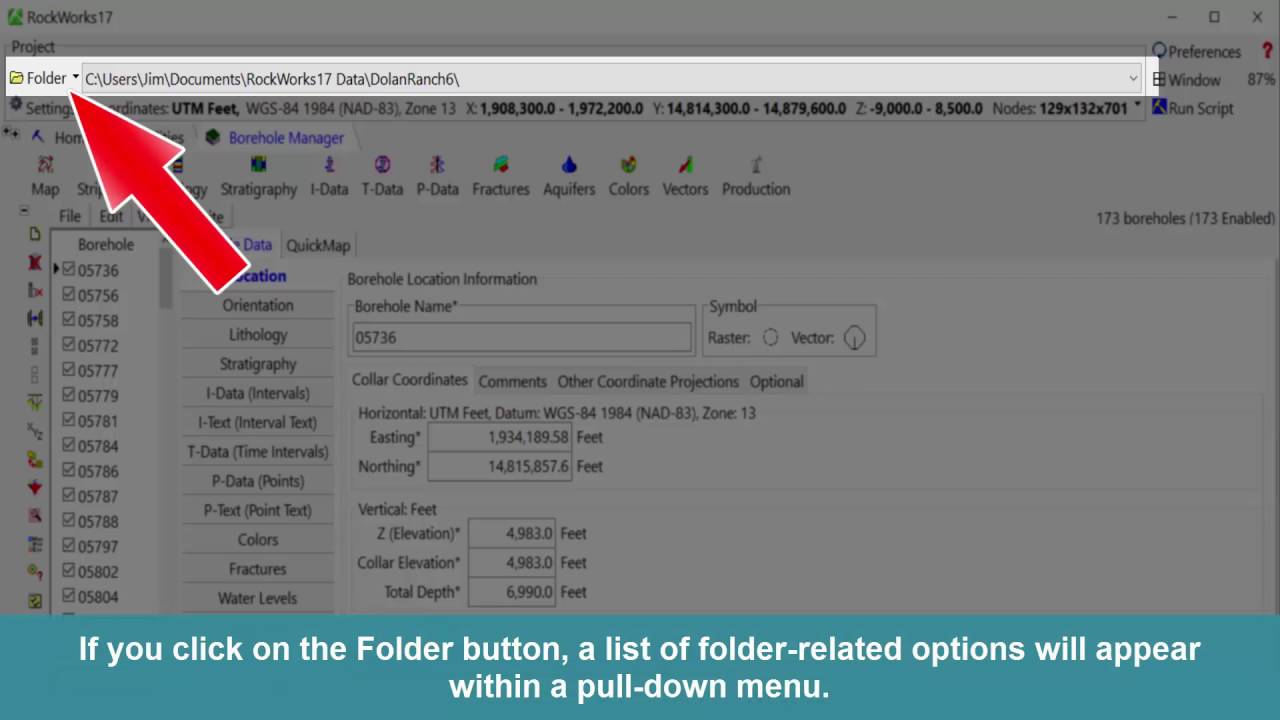Collapse the panel with the minus icon by File
The width and height of the screenshot is (1280, 720).
(24, 211)
